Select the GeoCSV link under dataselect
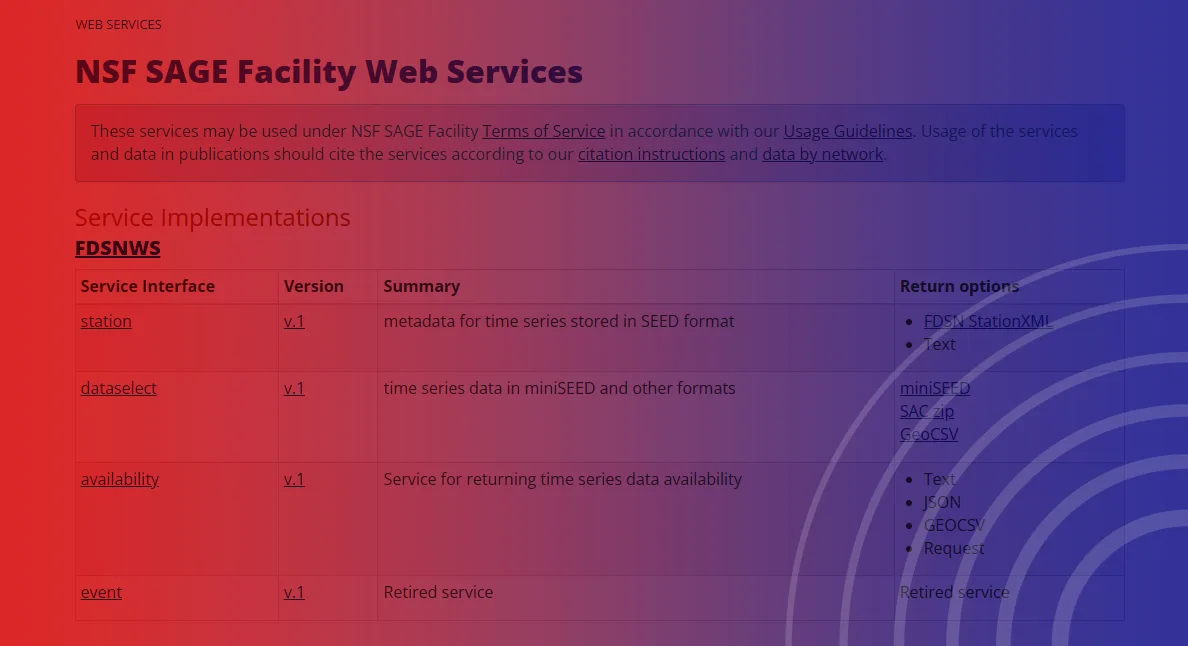Viewport: 1188px width, 646px height. [x=928, y=434]
